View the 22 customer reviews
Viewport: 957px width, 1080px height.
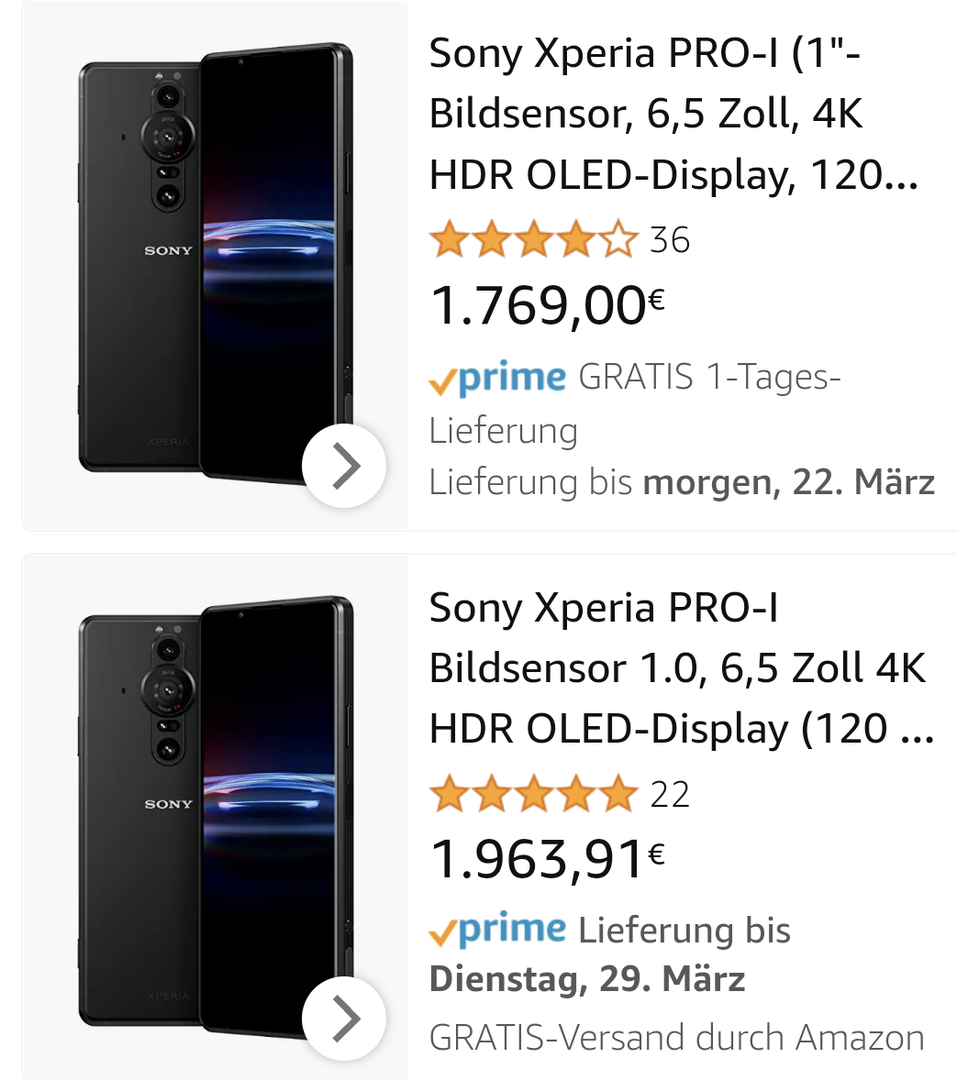[x=670, y=794]
